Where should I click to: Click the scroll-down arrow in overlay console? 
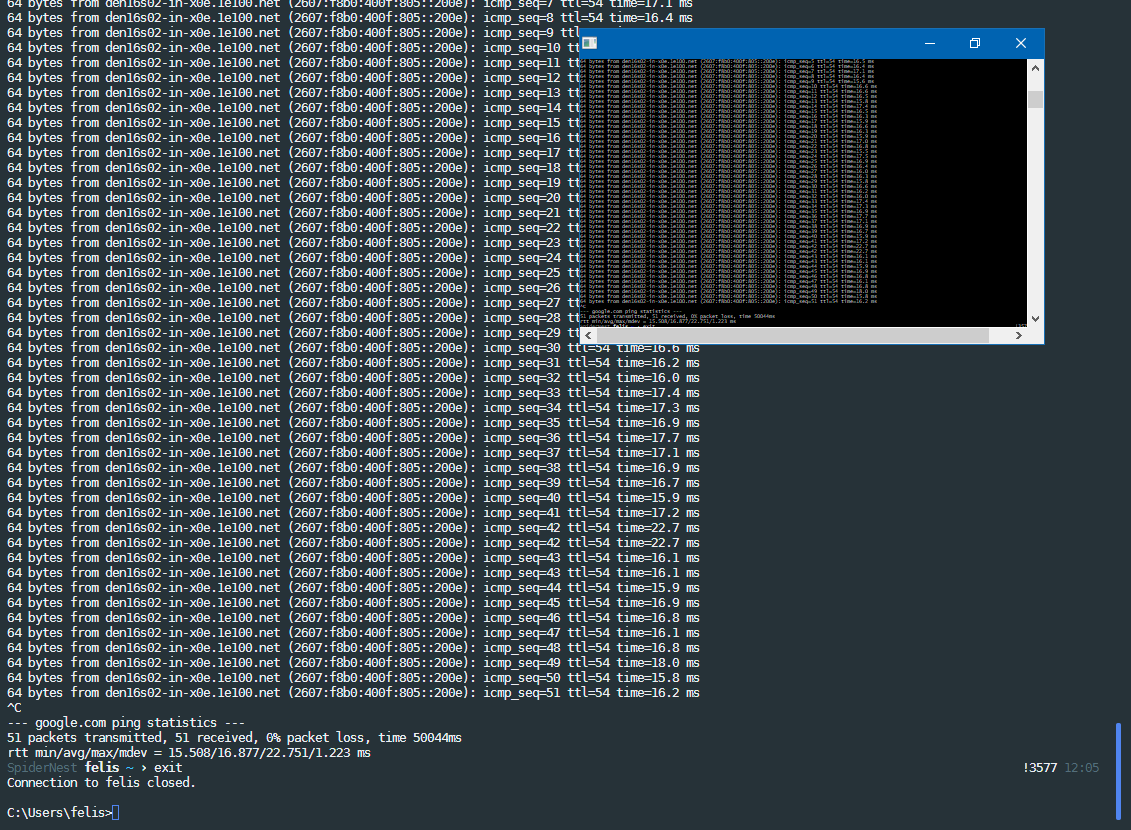(x=1034, y=319)
